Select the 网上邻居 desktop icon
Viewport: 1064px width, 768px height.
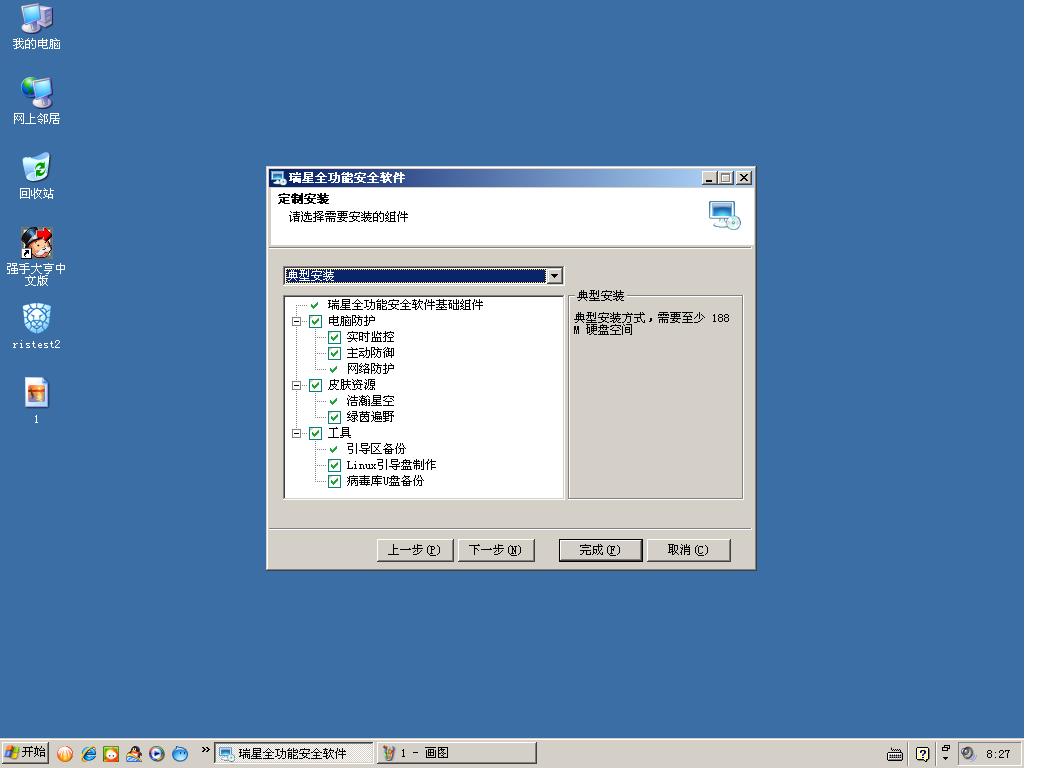37,100
